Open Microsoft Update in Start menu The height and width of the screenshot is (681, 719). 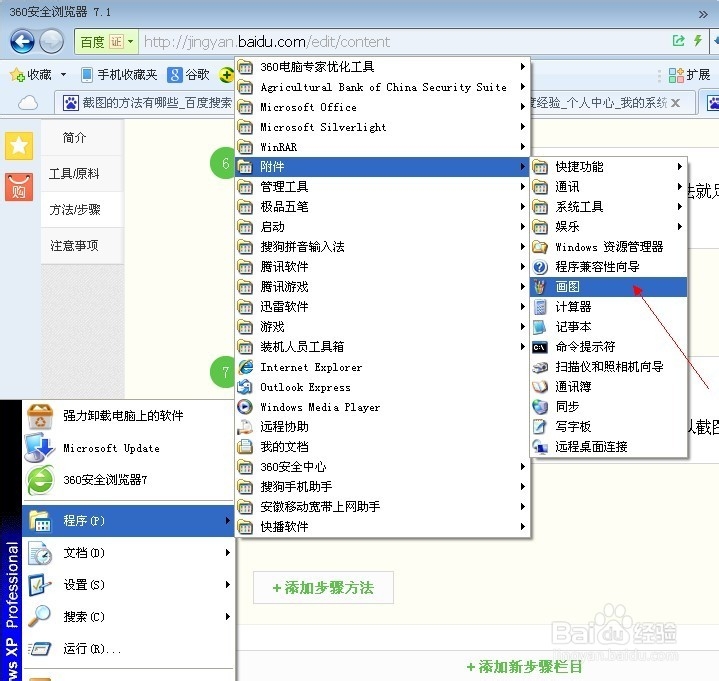tap(128, 448)
